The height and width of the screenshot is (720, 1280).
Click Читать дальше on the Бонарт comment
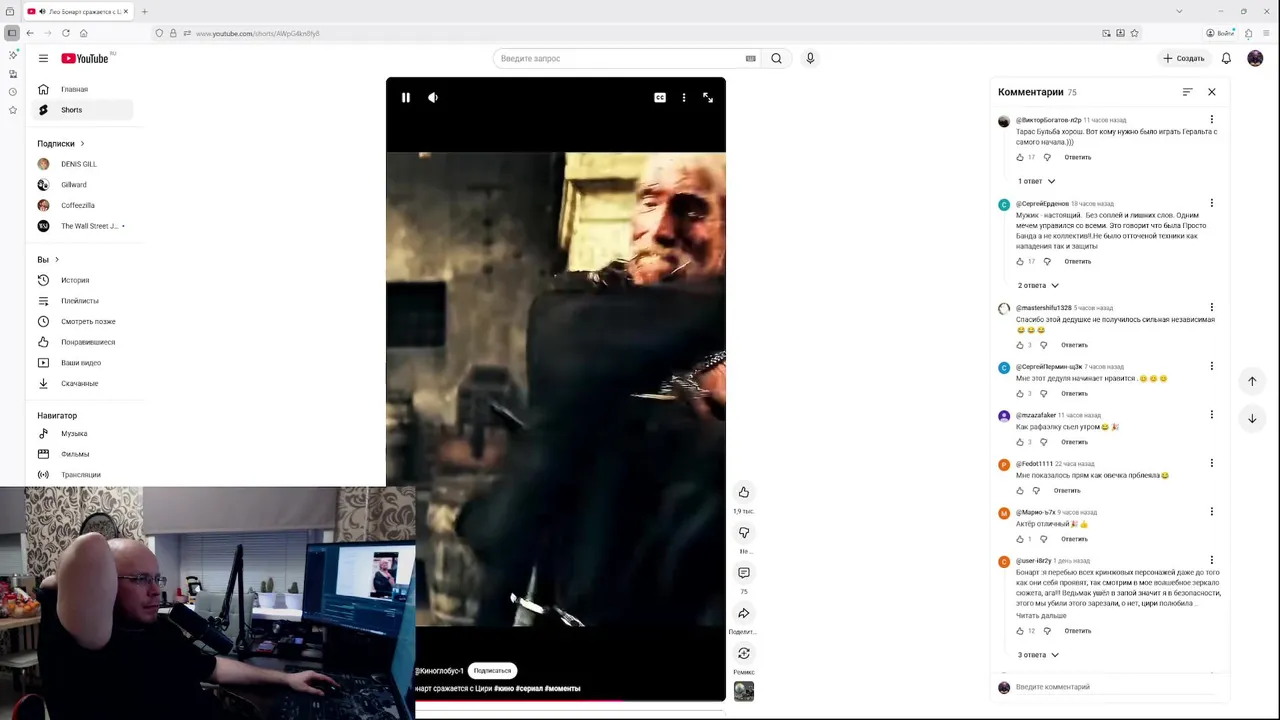point(1041,616)
